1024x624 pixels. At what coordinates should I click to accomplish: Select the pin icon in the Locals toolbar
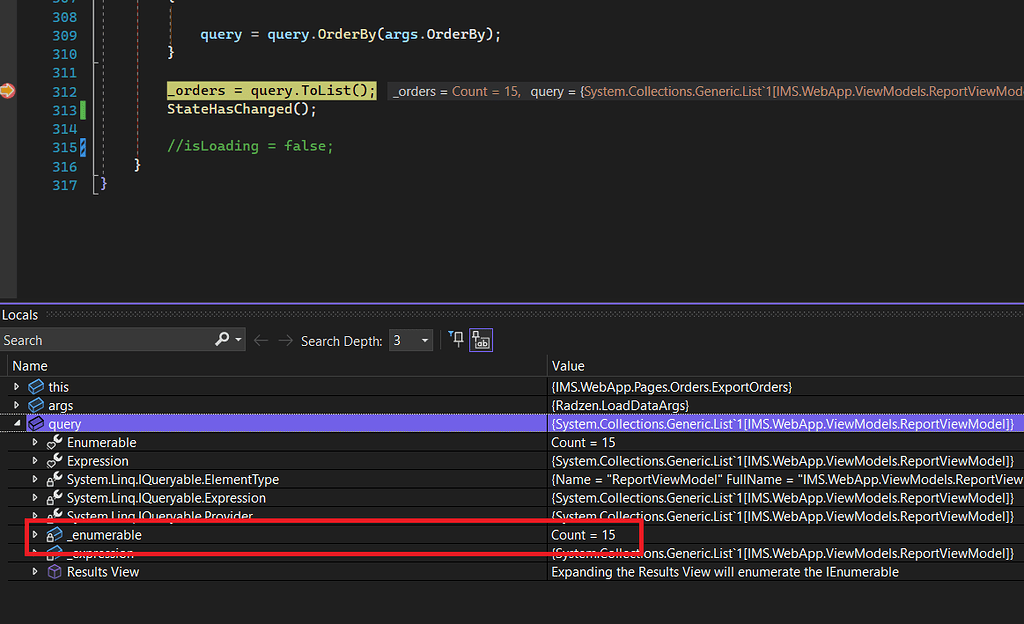tap(457, 340)
